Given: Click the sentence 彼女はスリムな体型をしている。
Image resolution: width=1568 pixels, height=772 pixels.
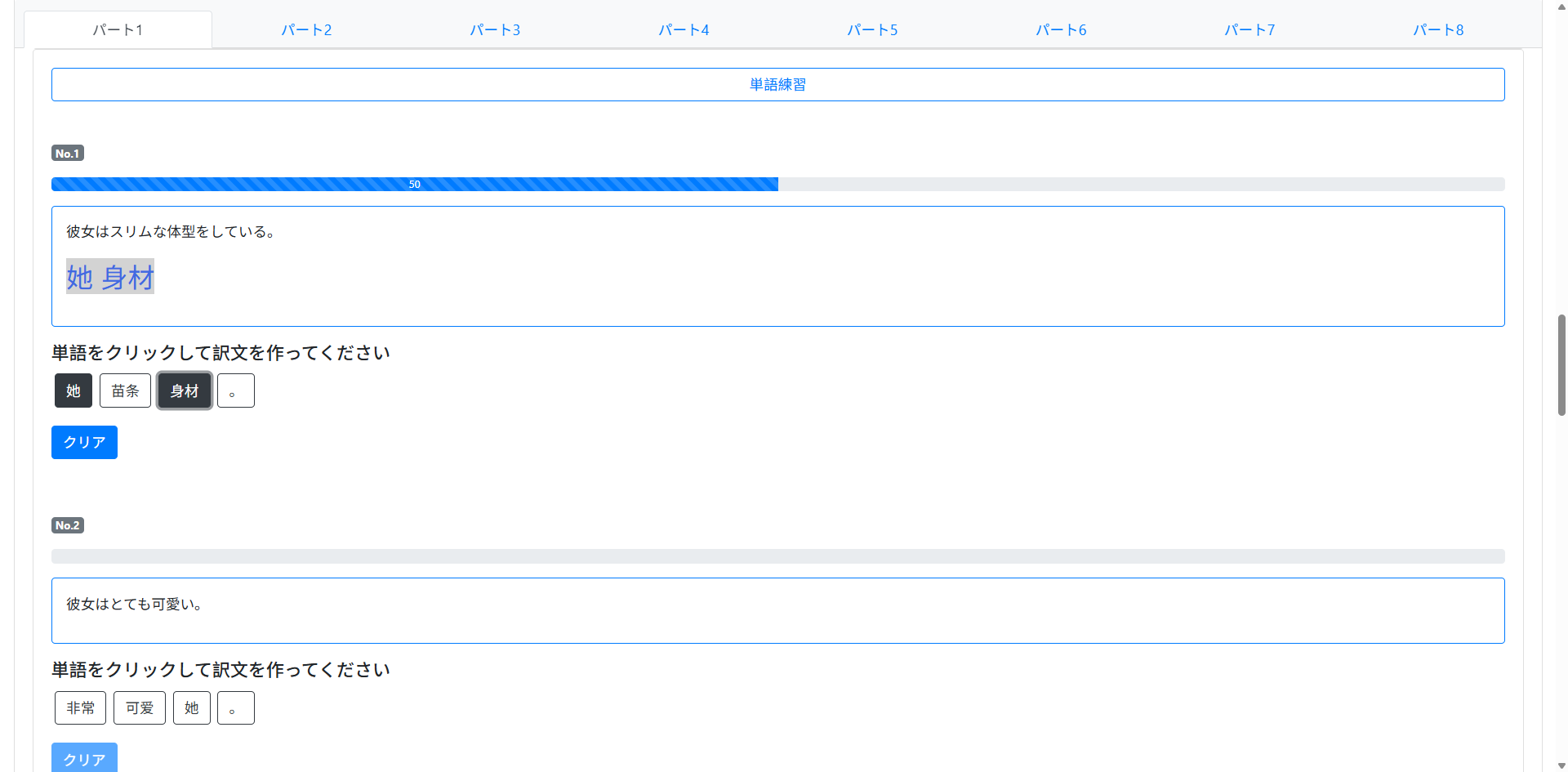Looking at the screenshot, I should 172,232.
